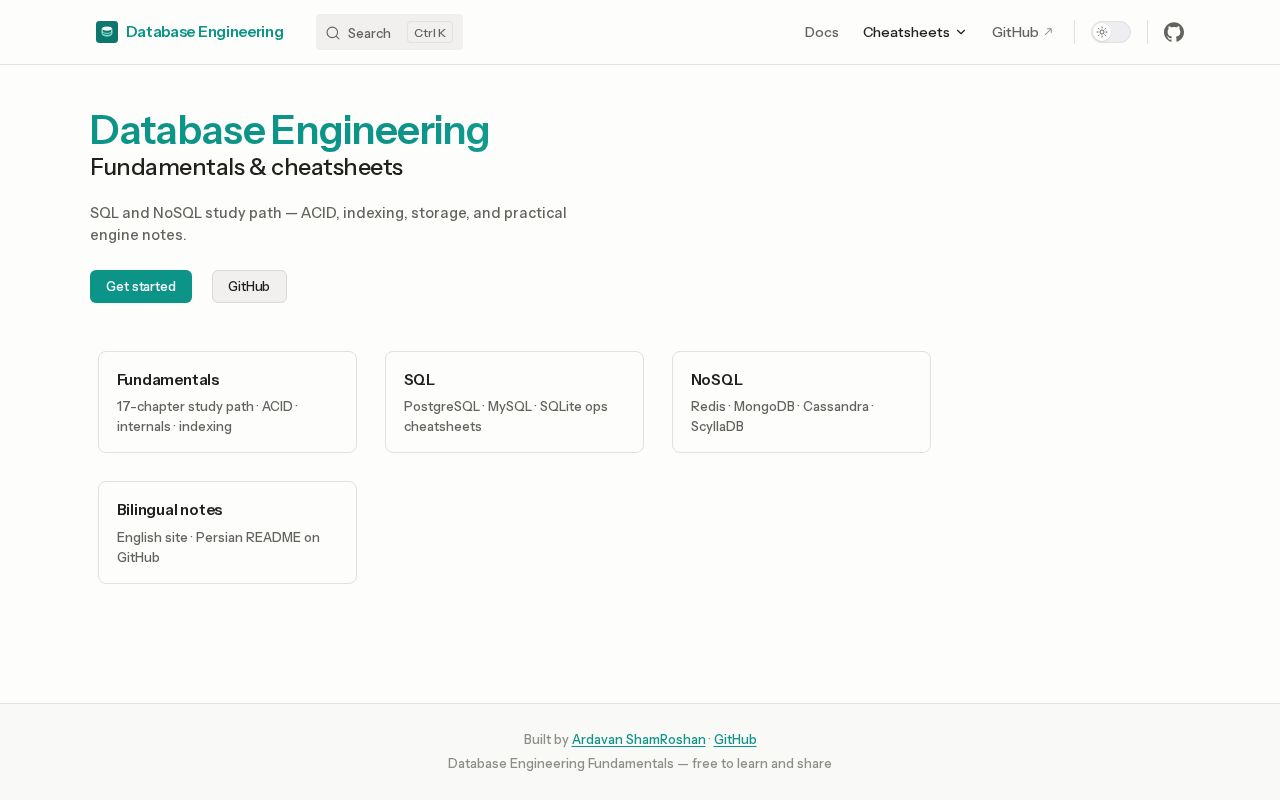Open the GitHub octocat icon in header
The height and width of the screenshot is (800, 1280).
pos(1174,32)
